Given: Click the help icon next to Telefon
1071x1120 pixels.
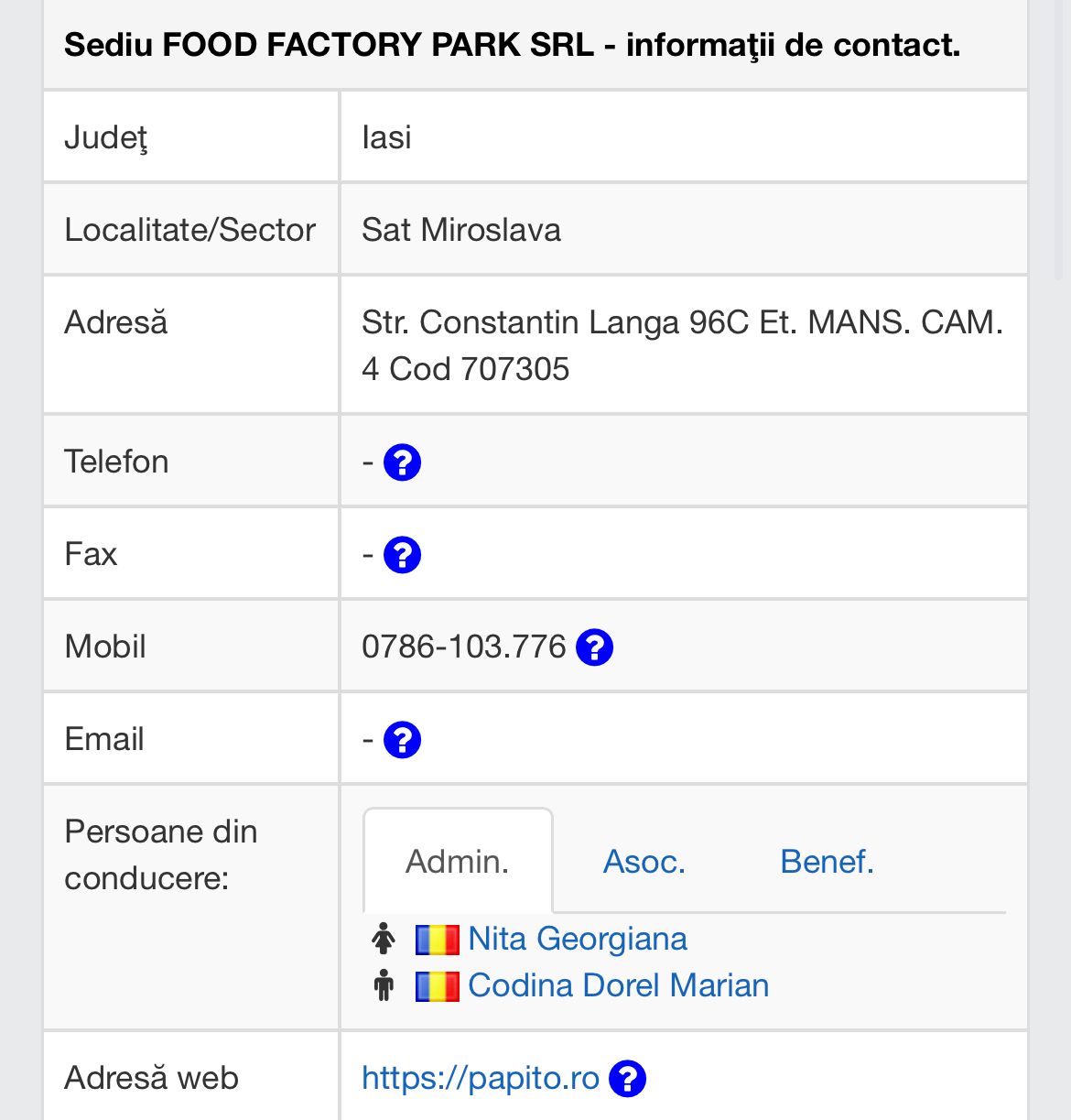Looking at the screenshot, I should point(402,462).
